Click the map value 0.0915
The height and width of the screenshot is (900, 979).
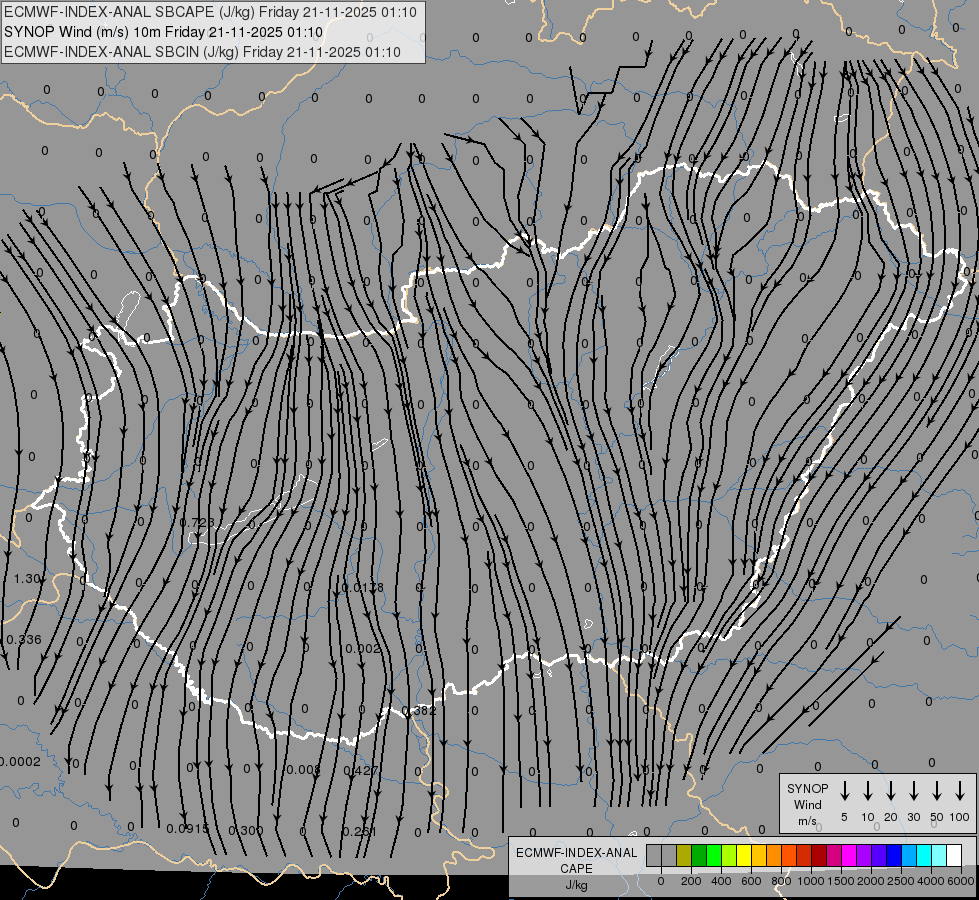[188, 829]
